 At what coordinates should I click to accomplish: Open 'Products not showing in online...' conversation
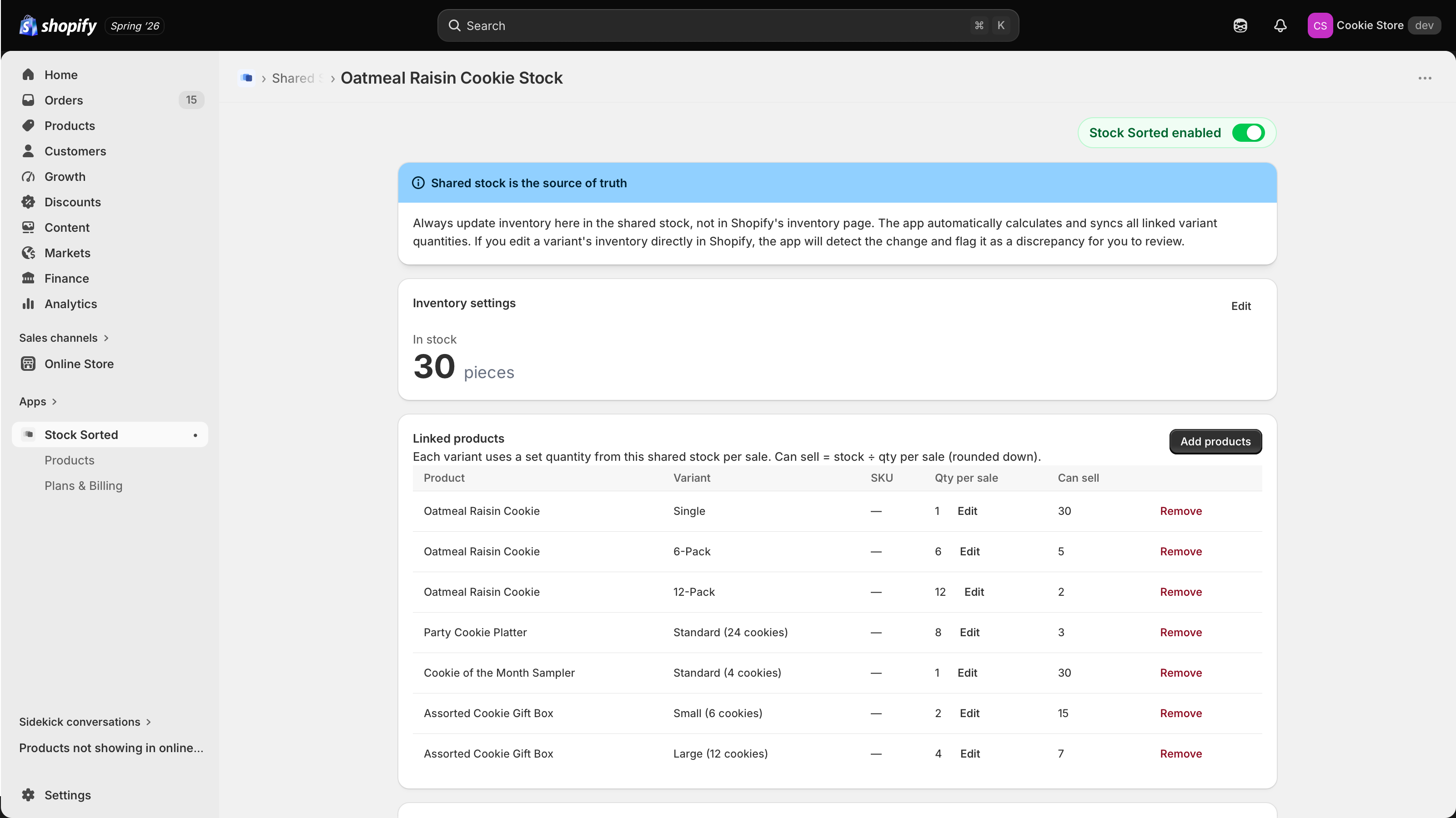click(x=111, y=748)
